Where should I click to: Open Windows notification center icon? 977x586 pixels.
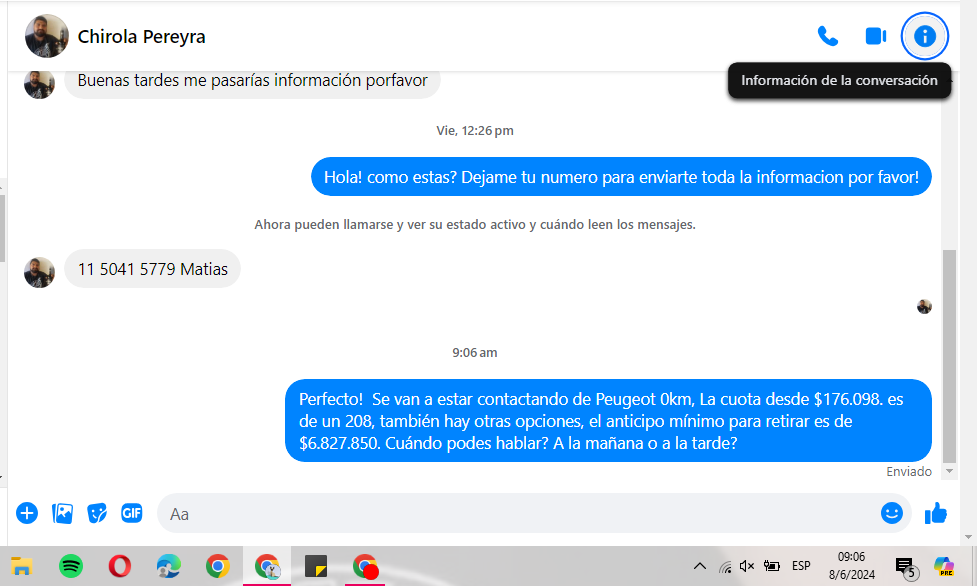click(x=905, y=567)
